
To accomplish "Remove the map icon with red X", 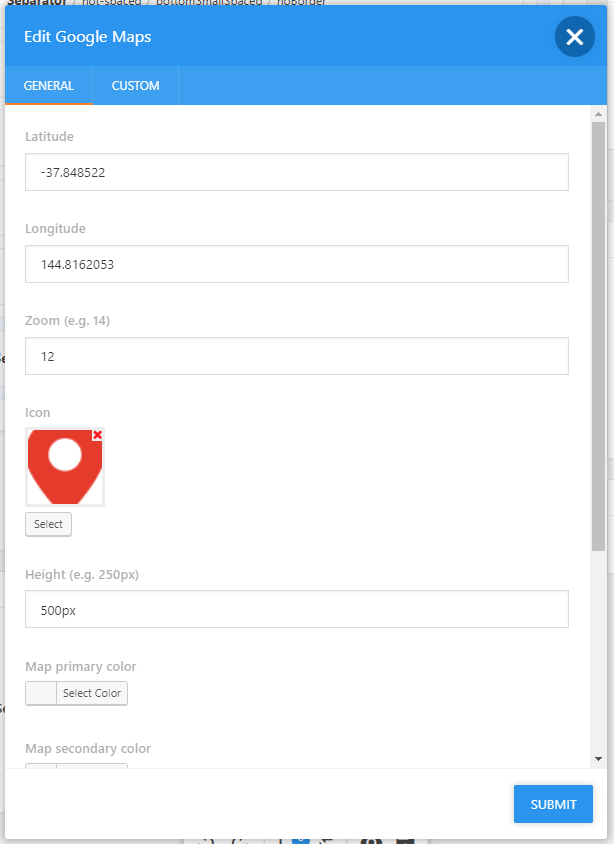I will (x=97, y=435).
